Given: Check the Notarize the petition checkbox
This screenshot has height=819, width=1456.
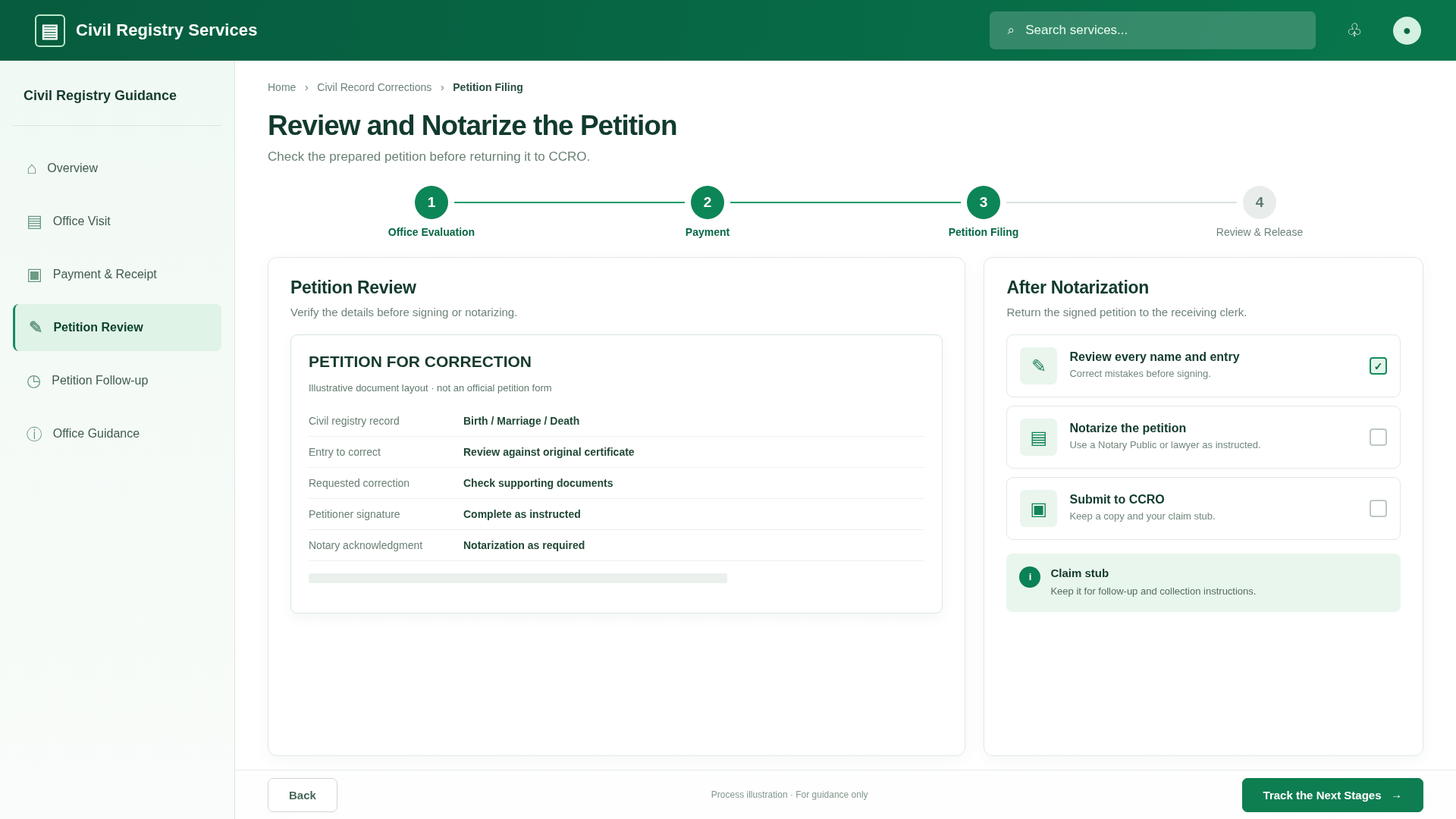Looking at the screenshot, I should [x=1378, y=437].
